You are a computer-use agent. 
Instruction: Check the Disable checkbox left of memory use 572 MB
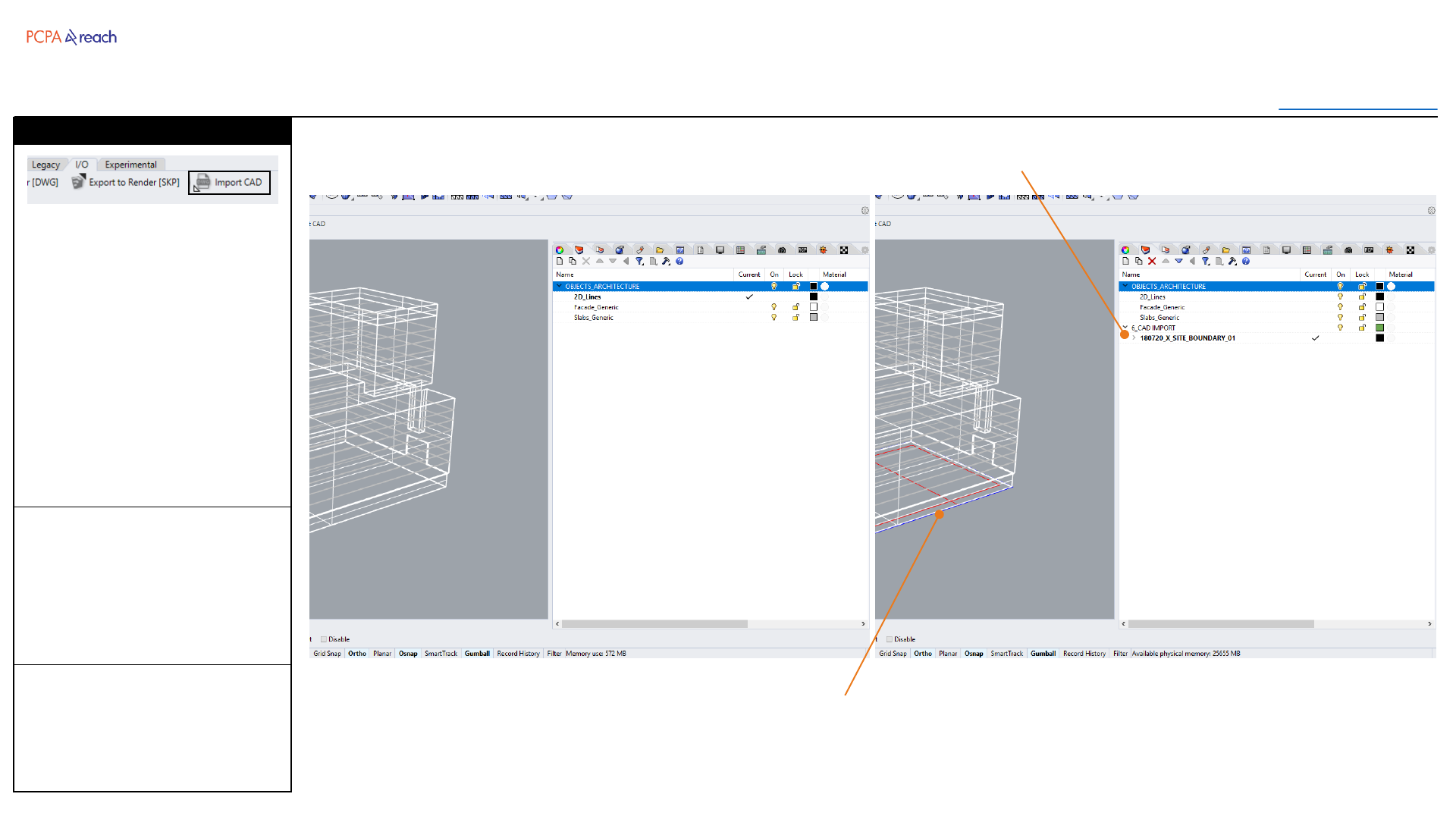coord(324,639)
